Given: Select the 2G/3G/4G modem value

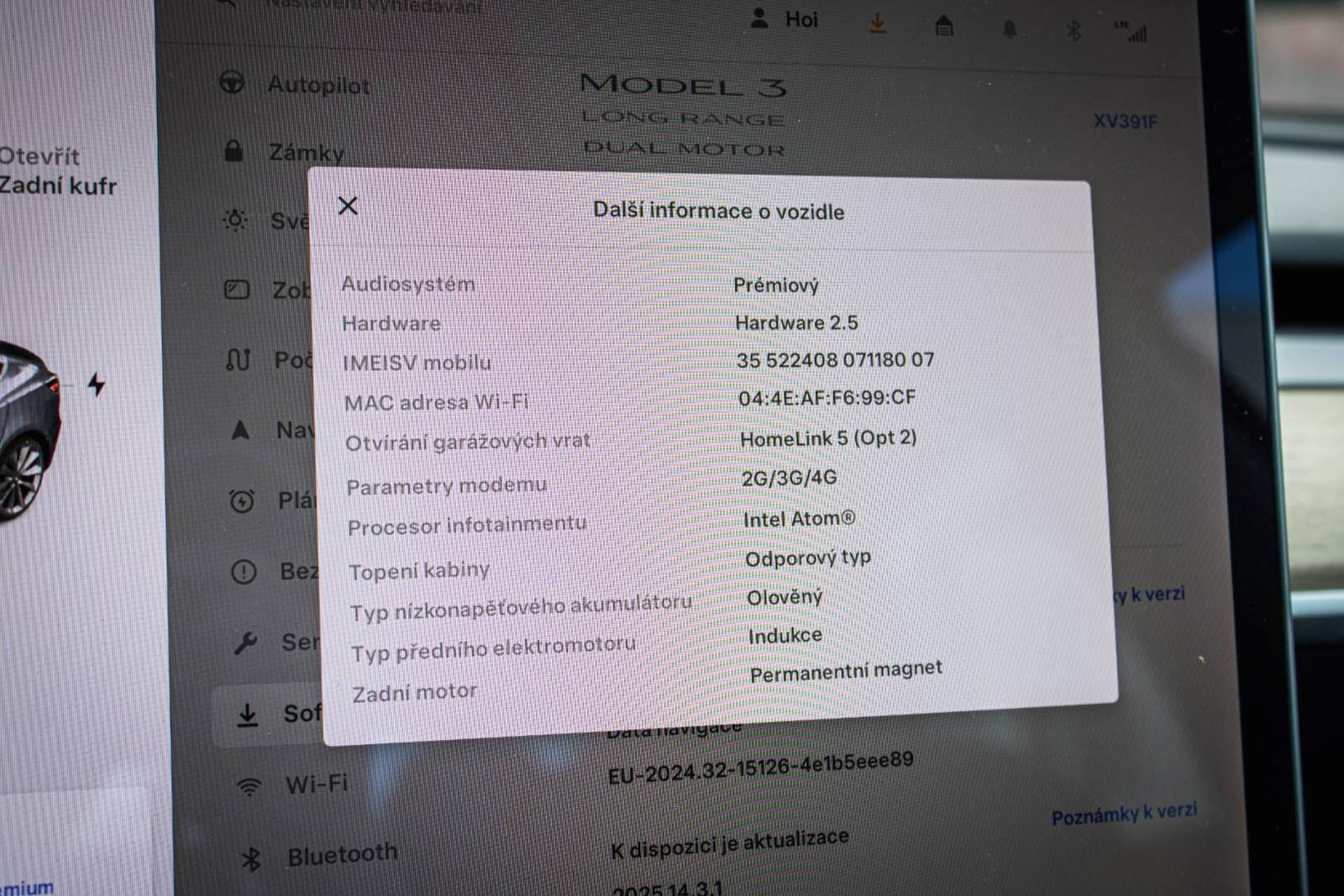Looking at the screenshot, I should pos(790,478).
